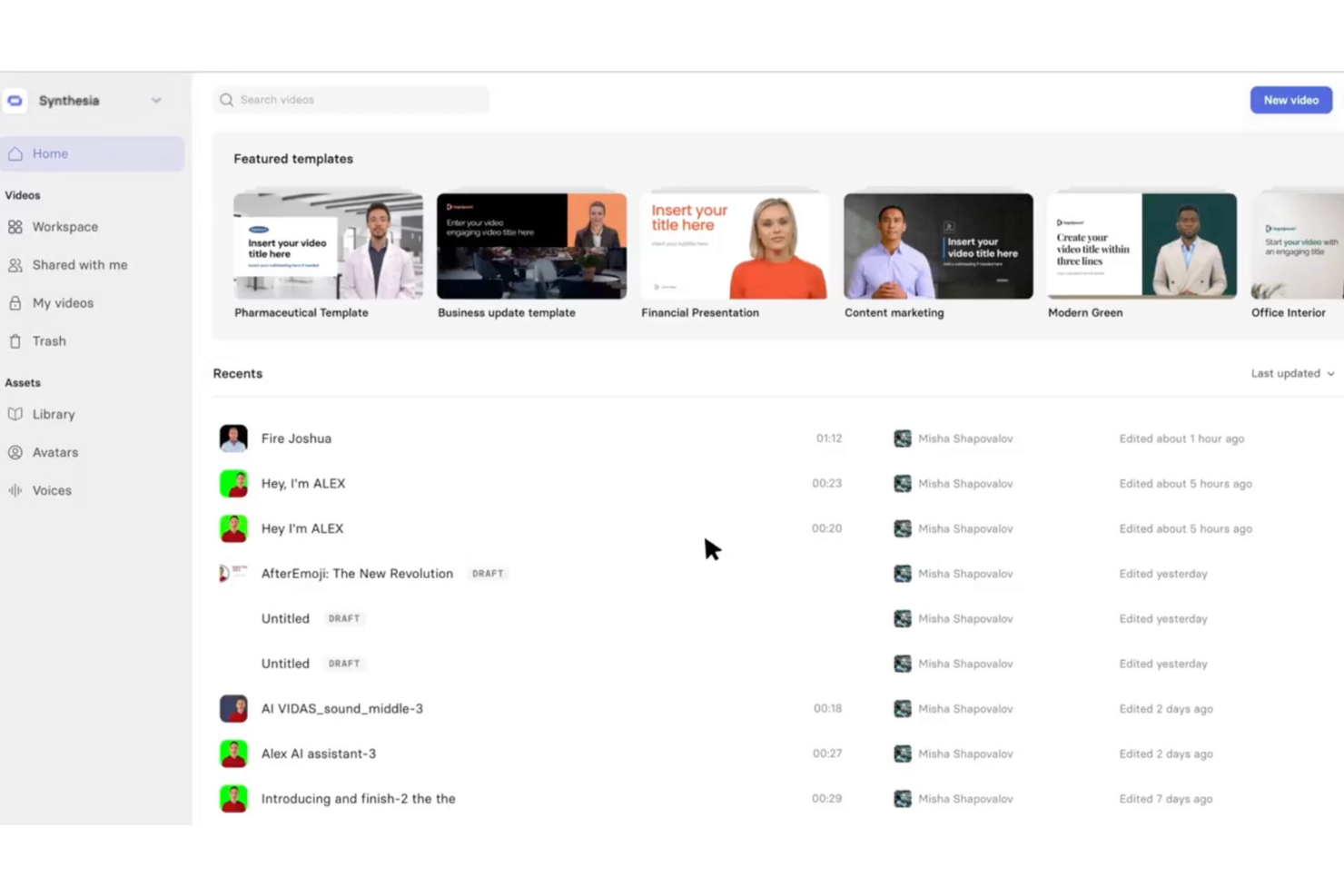1344x896 pixels.
Task: Select the My videos lock icon
Action: (15, 303)
